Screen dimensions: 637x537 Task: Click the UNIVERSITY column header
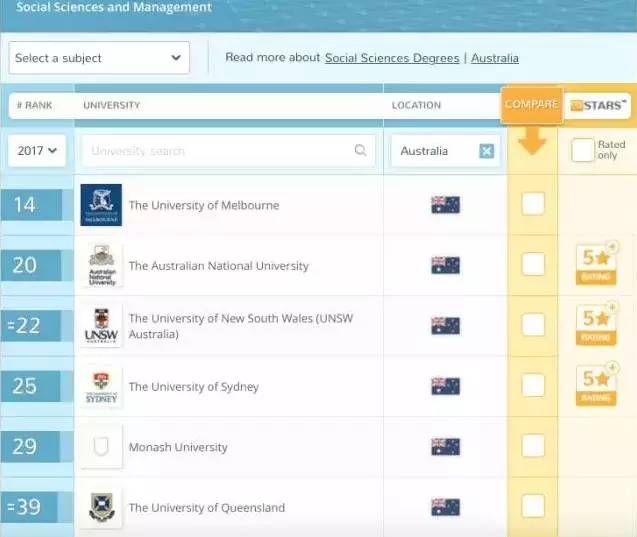112,105
